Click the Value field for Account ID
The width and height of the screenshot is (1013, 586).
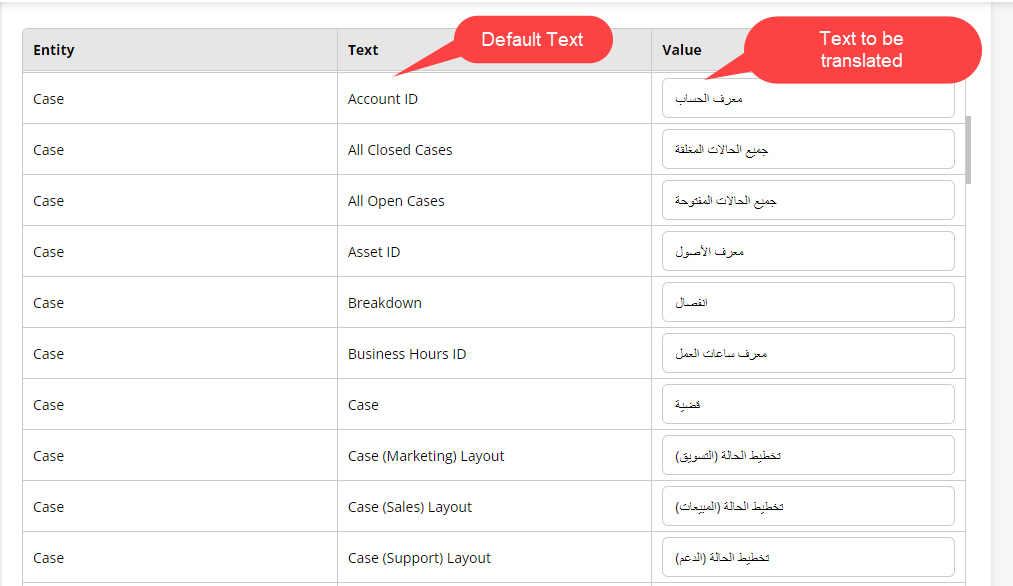pos(808,99)
